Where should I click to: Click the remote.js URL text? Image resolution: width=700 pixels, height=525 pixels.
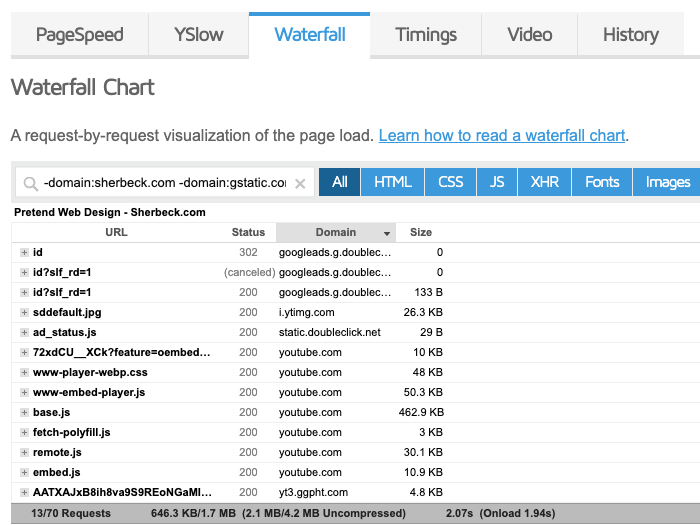[x=57, y=453]
